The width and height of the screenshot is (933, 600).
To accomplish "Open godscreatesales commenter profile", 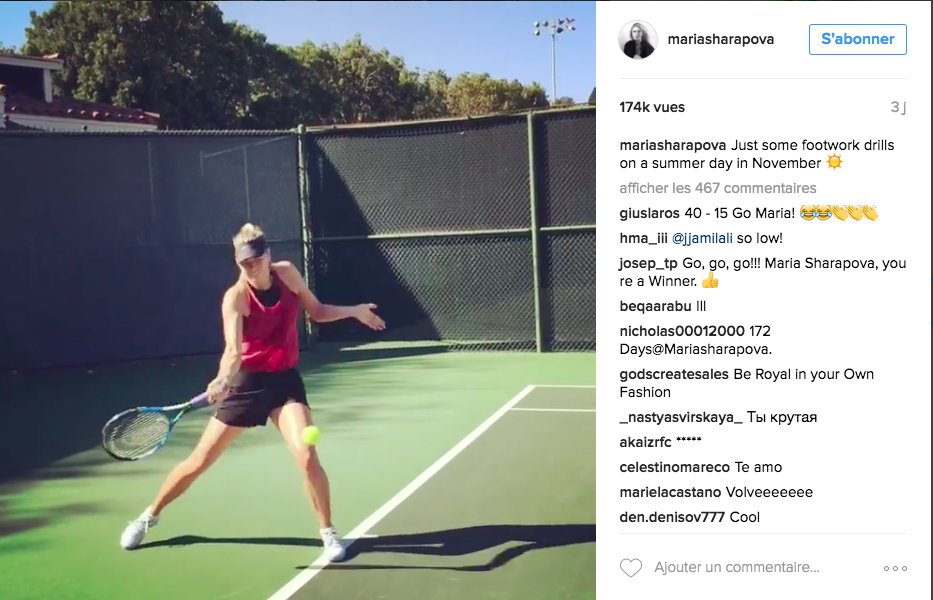I will [x=674, y=374].
